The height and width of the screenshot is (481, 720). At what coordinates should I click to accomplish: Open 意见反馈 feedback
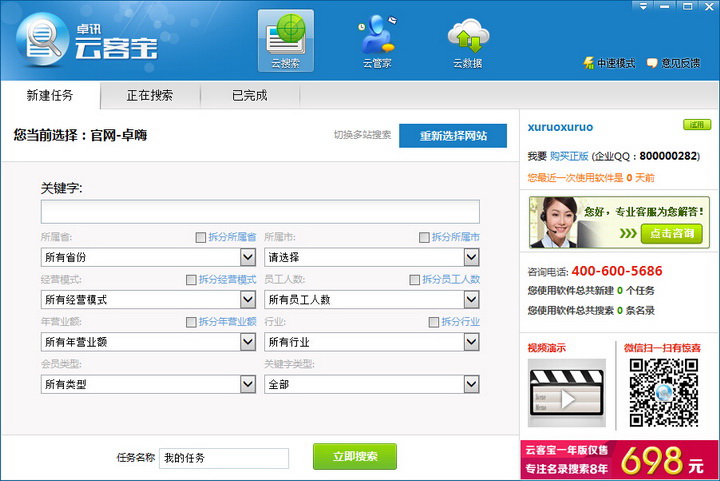[x=674, y=63]
